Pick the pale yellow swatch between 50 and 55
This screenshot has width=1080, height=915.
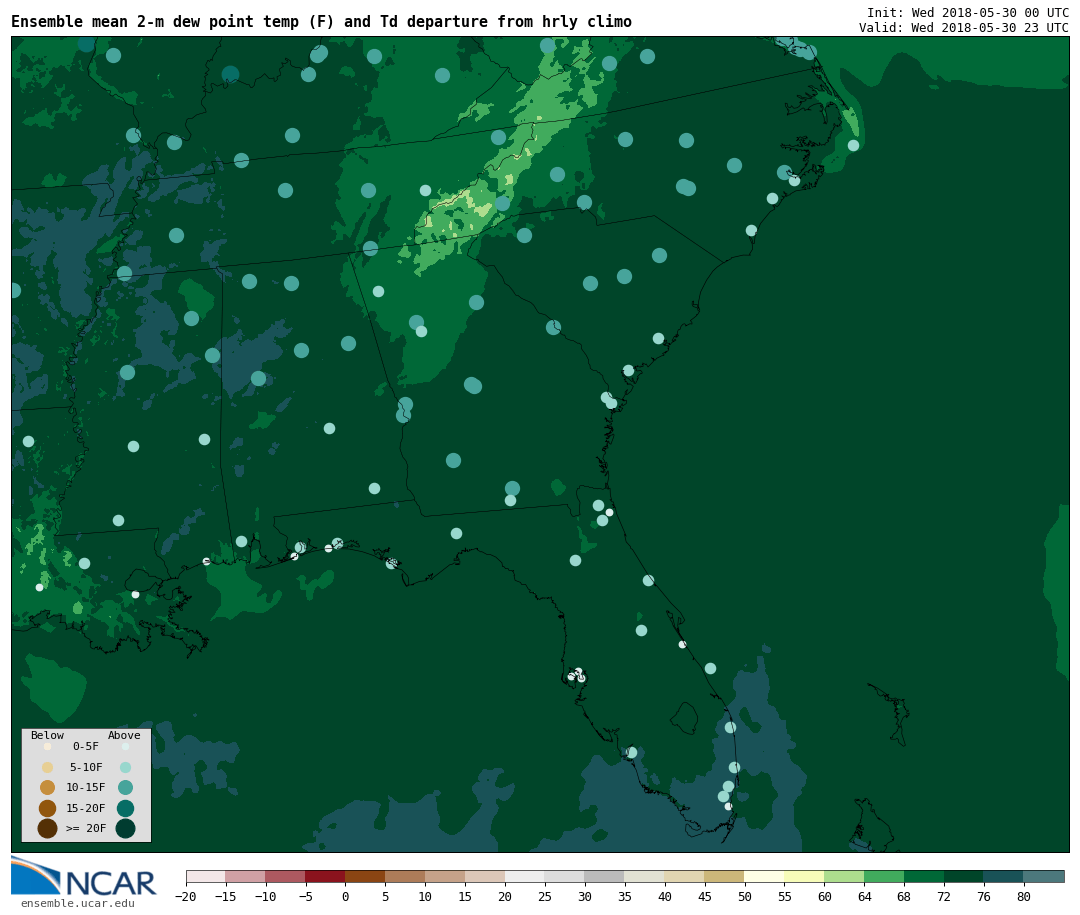pyautogui.click(x=765, y=876)
